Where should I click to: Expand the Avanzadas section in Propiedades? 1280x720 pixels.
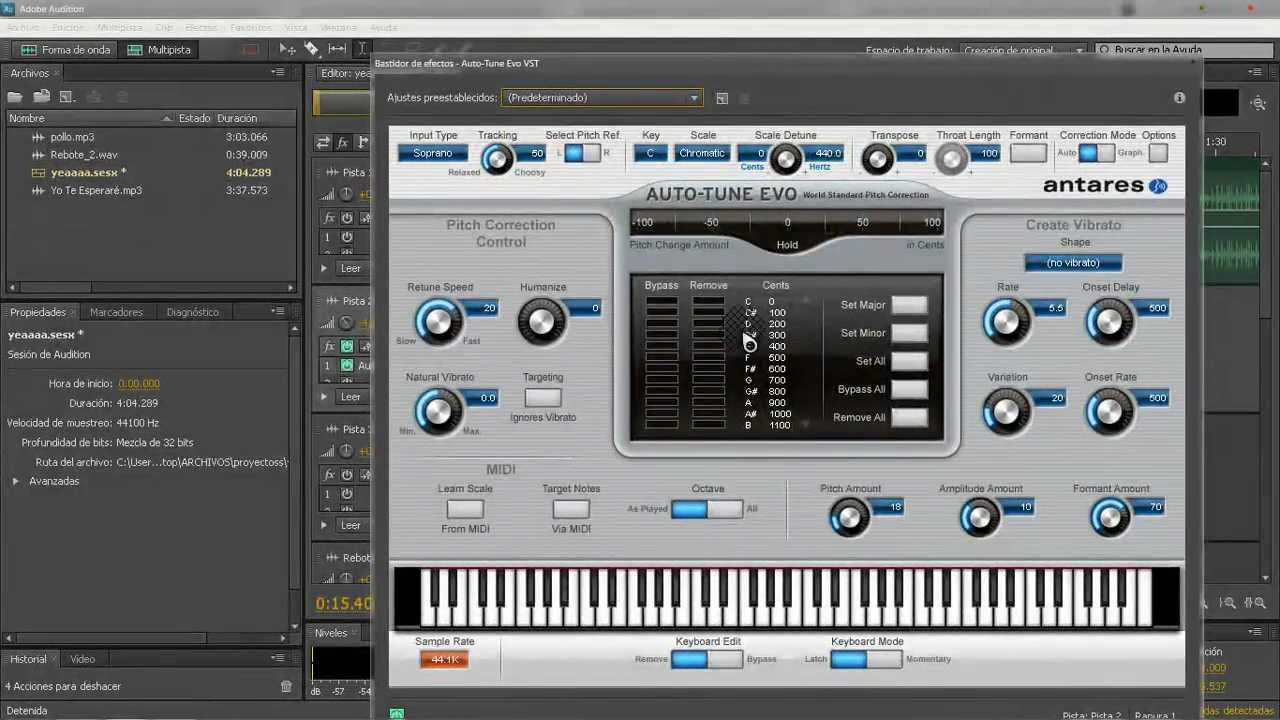15,481
